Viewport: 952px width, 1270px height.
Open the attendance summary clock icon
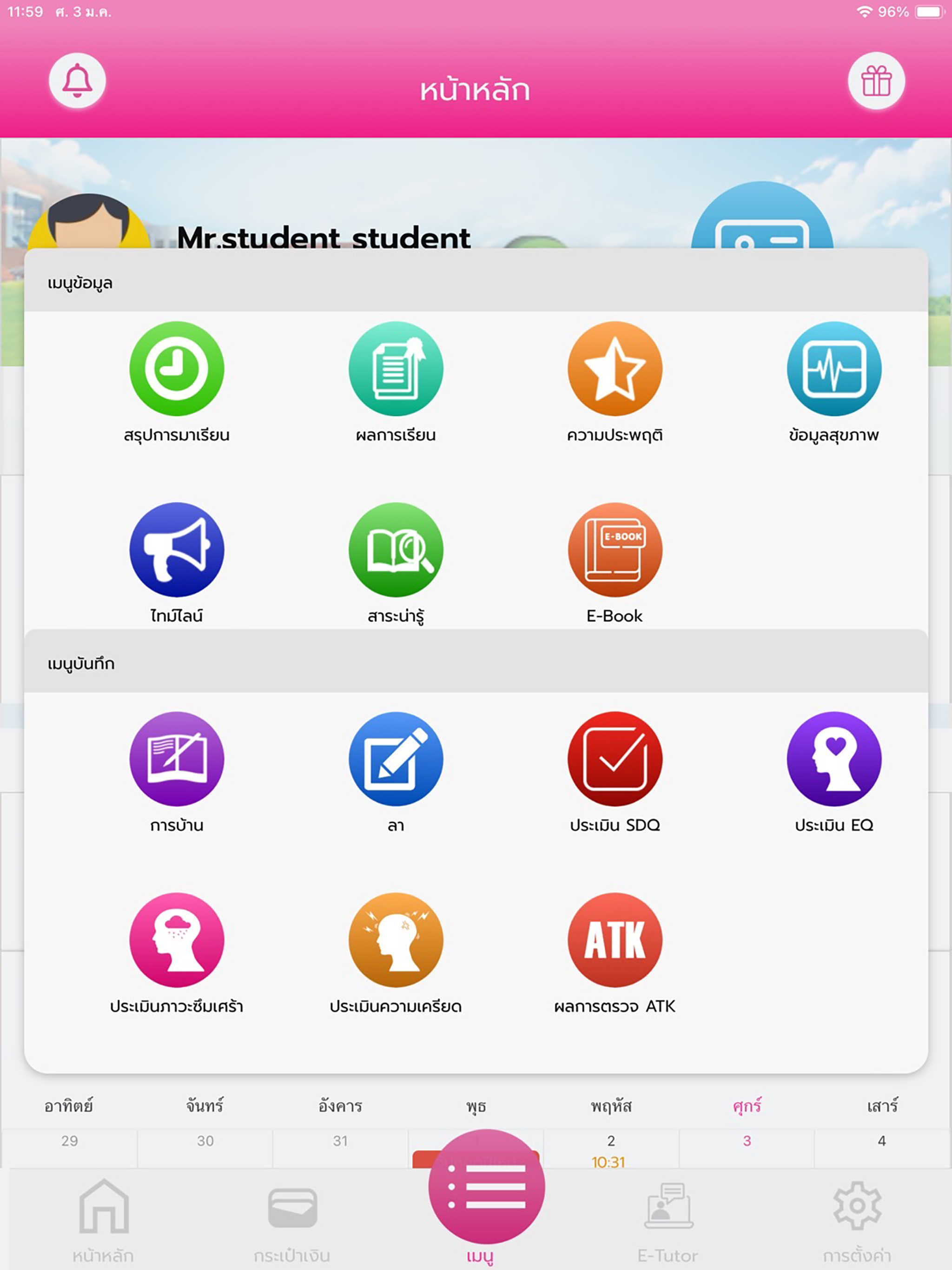point(176,368)
